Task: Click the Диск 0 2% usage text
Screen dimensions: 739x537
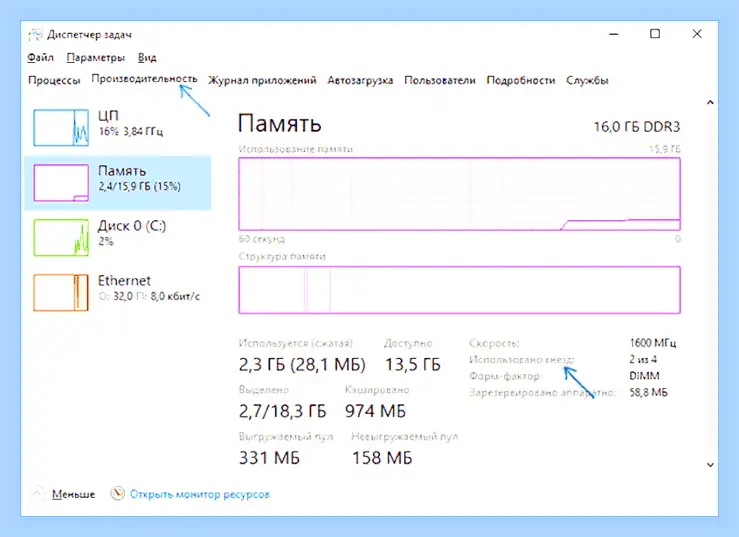Action: pyautogui.click(x=106, y=241)
